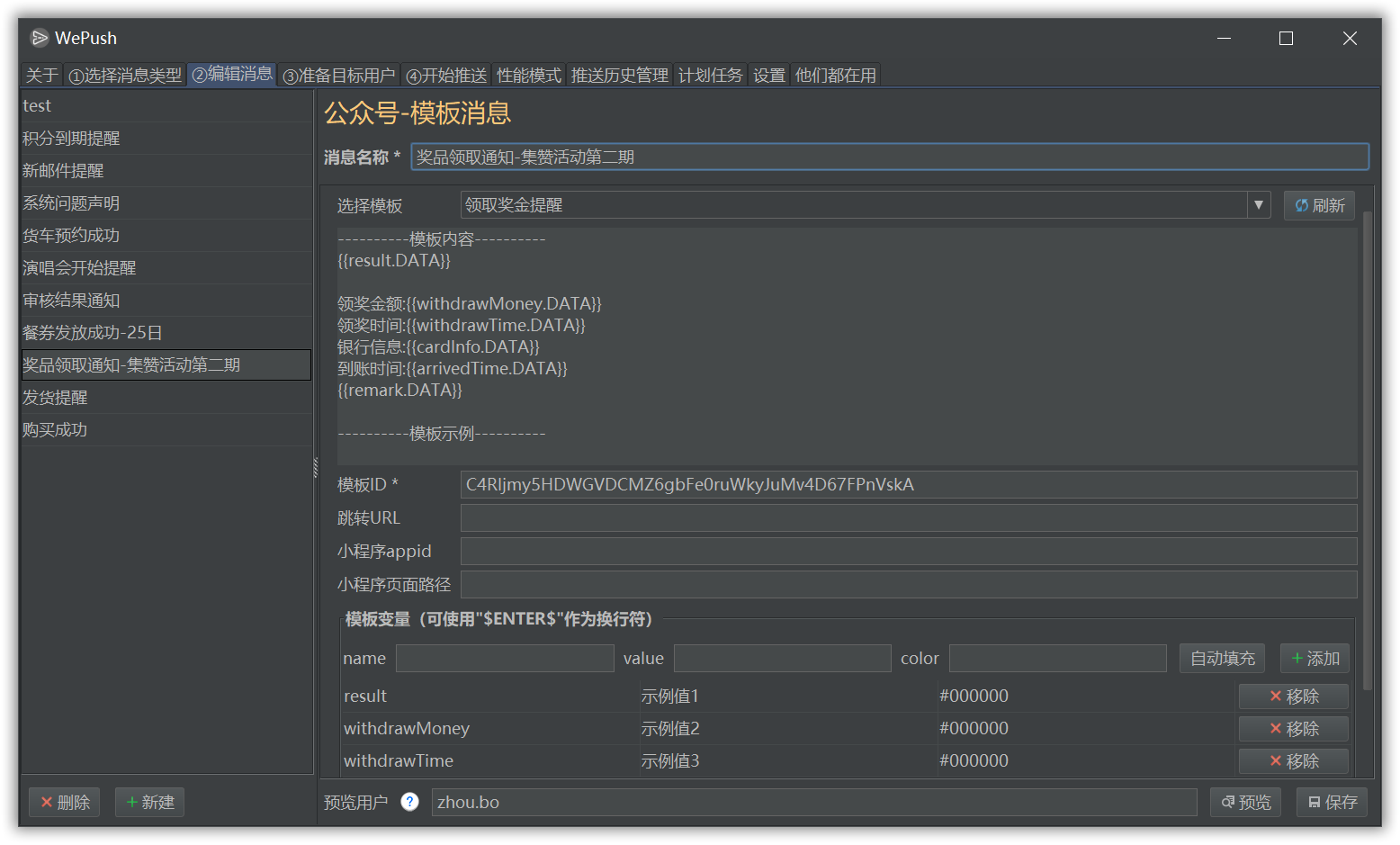The image size is (1400, 845).
Task: Select 系统问题声明 in message list
Action: coord(166,203)
